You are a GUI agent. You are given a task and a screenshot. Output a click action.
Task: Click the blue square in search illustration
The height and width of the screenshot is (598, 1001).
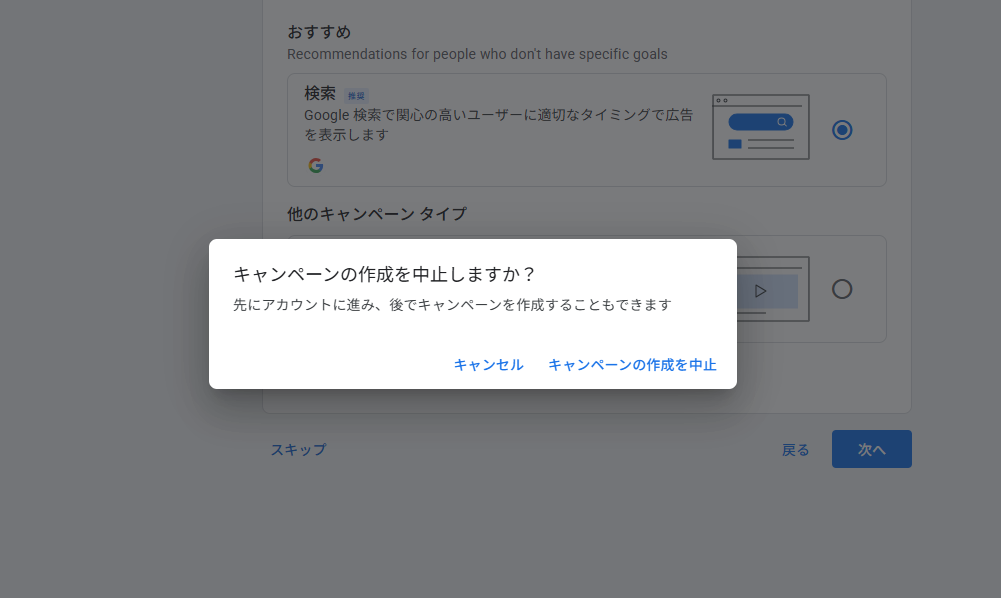735,144
